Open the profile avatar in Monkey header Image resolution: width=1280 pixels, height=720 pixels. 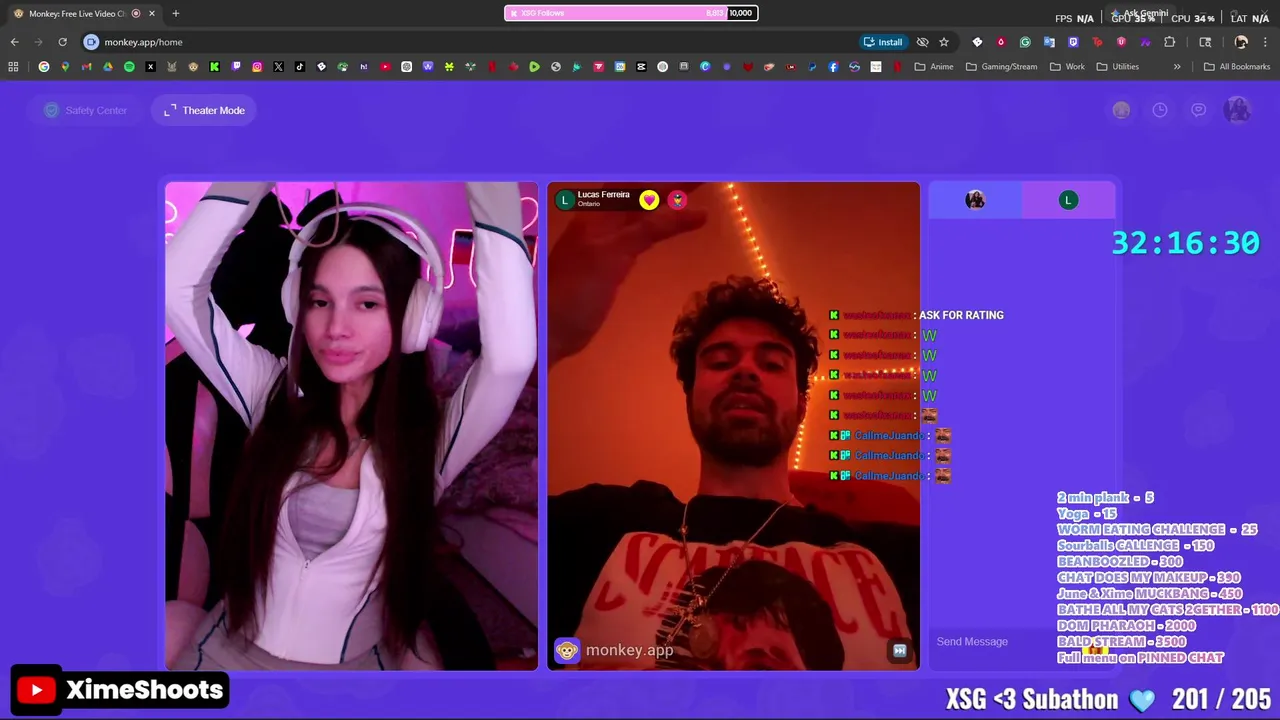(x=1238, y=110)
